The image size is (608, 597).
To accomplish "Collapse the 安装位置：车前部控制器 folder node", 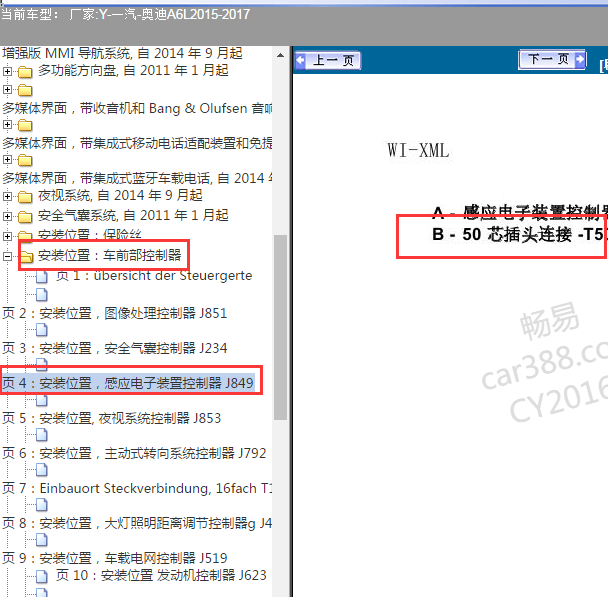I will pos(7,256).
